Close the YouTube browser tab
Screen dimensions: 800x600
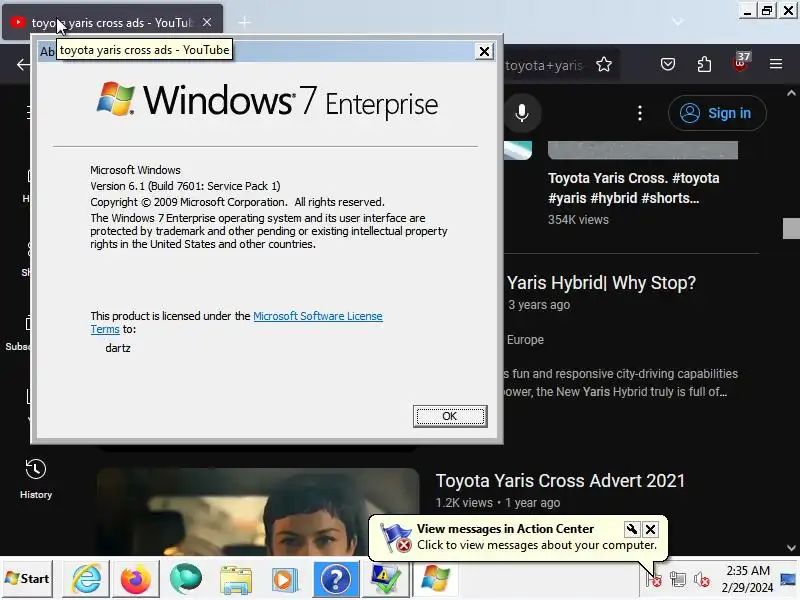point(207,22)
